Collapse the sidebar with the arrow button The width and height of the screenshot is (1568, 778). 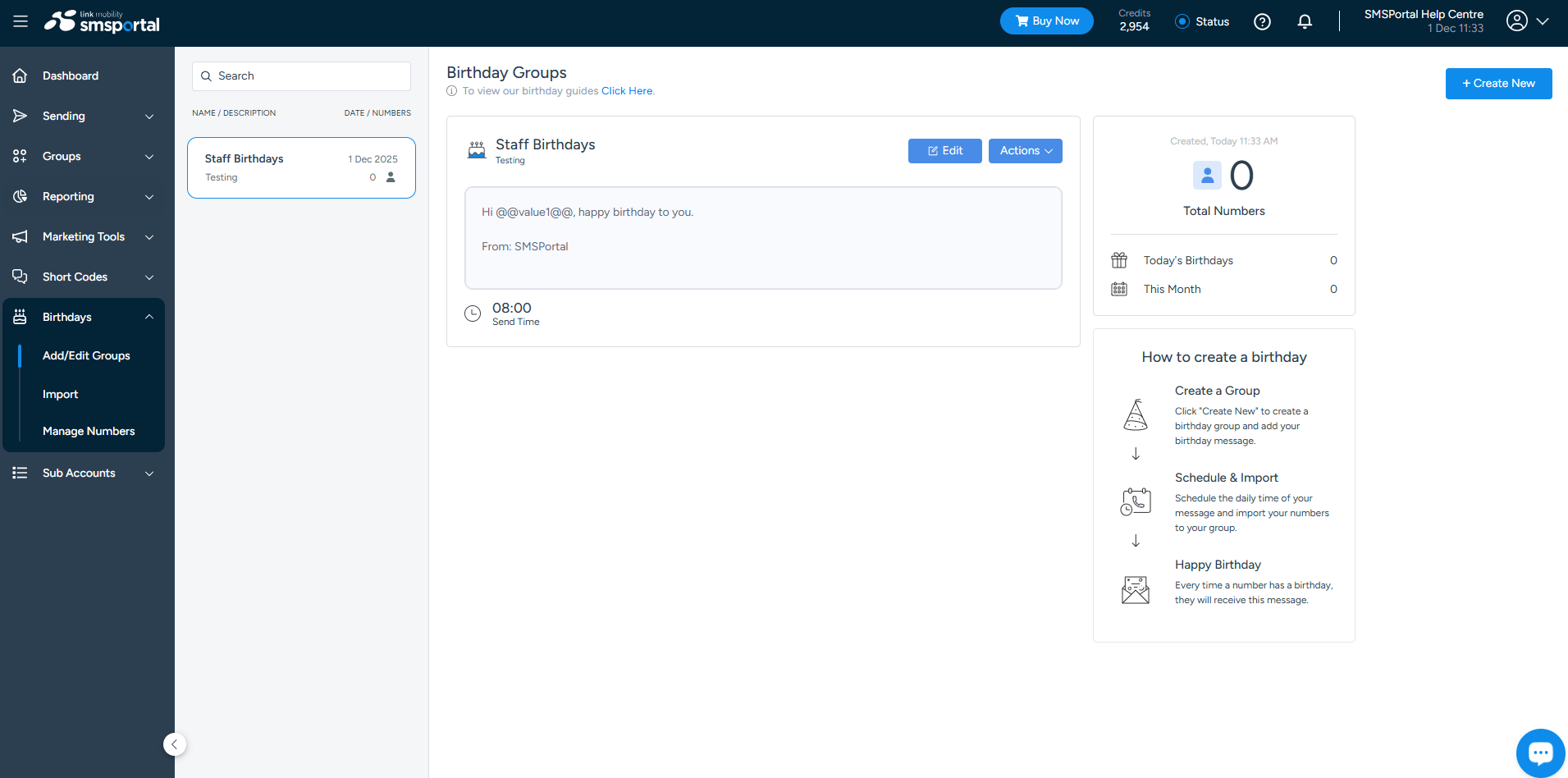click(174, 744)
